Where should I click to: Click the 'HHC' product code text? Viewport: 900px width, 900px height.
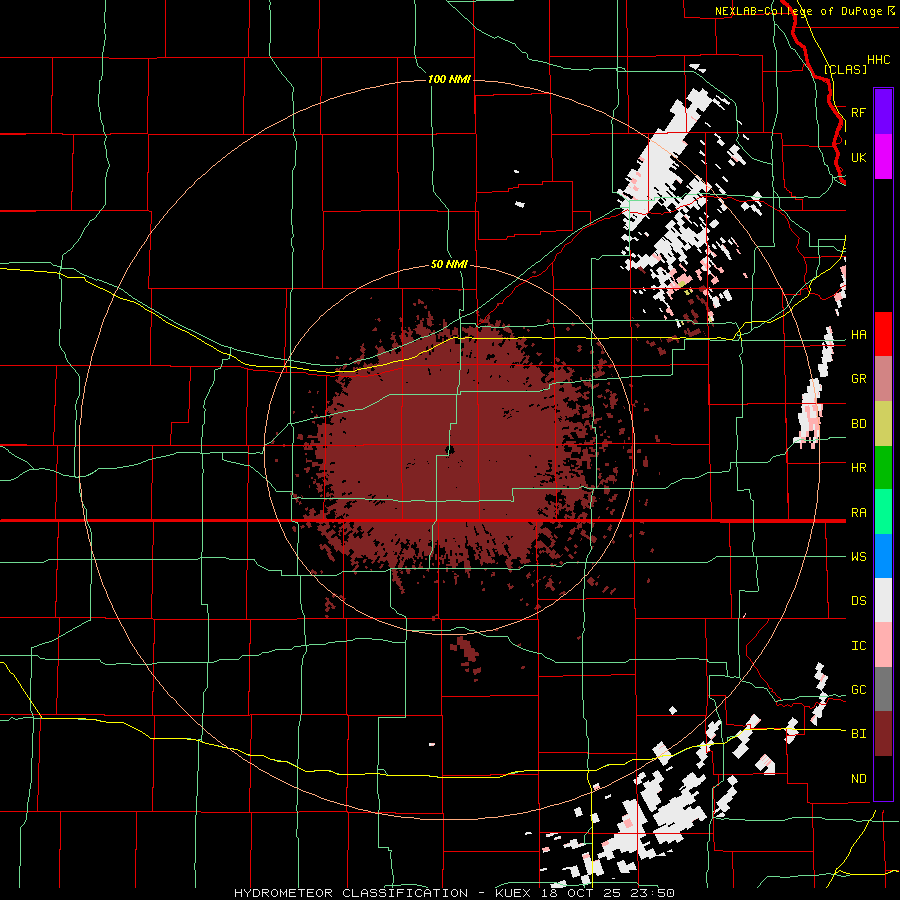(x=878, y=60)
